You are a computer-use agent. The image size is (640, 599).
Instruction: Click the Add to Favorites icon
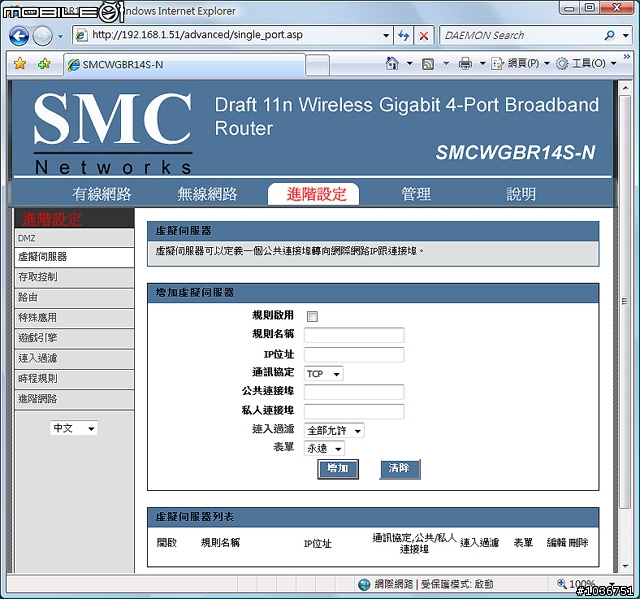pos(44,64)
